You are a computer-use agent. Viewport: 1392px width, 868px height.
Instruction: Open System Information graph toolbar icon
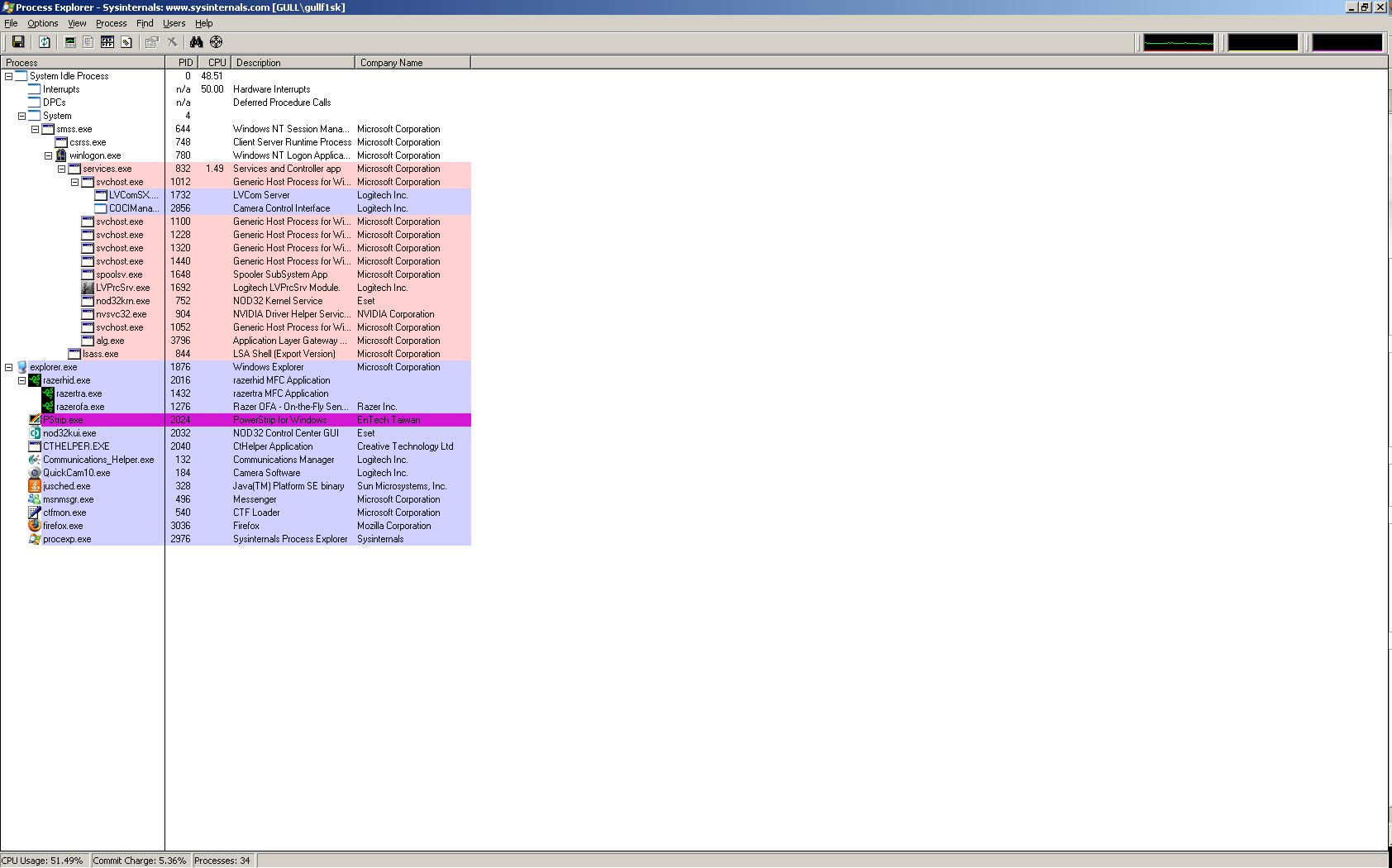pyautogui.click(x=70, y=42)
